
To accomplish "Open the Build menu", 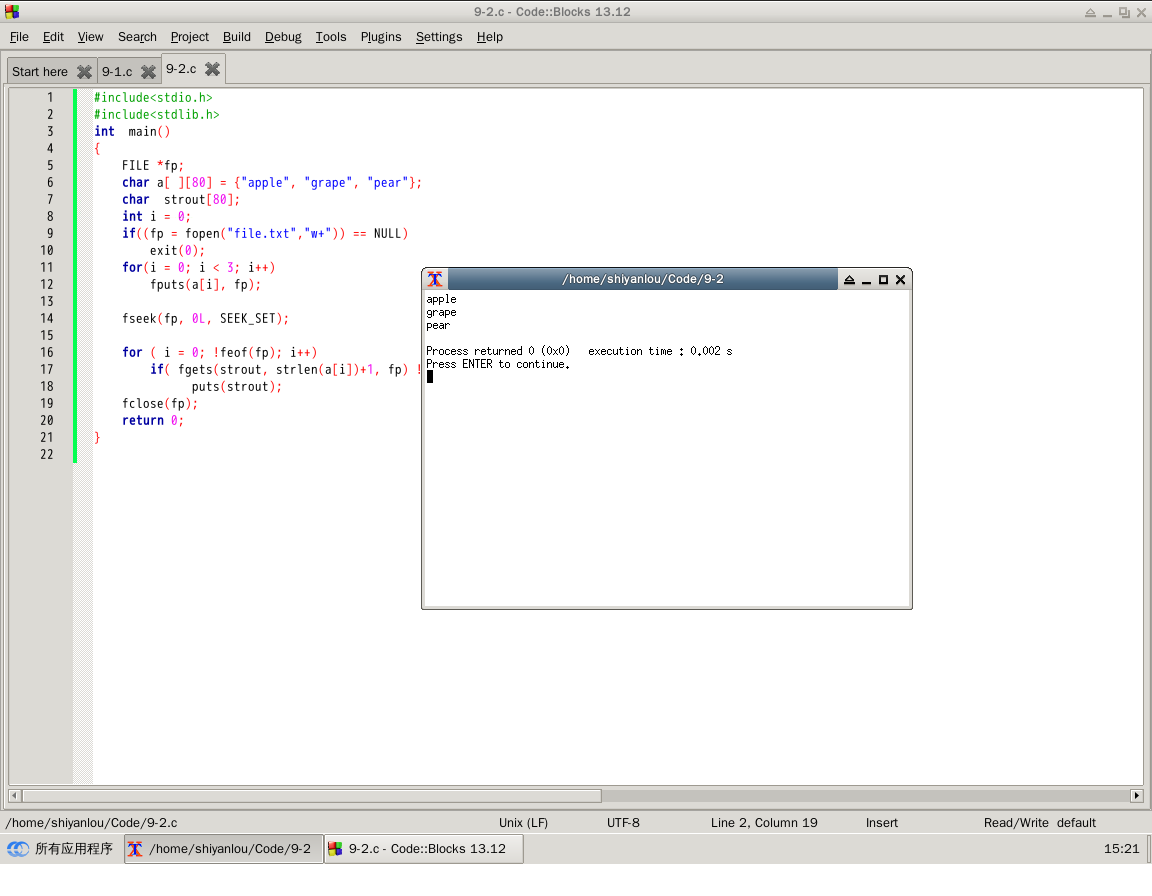I will (x=237, y=37).
